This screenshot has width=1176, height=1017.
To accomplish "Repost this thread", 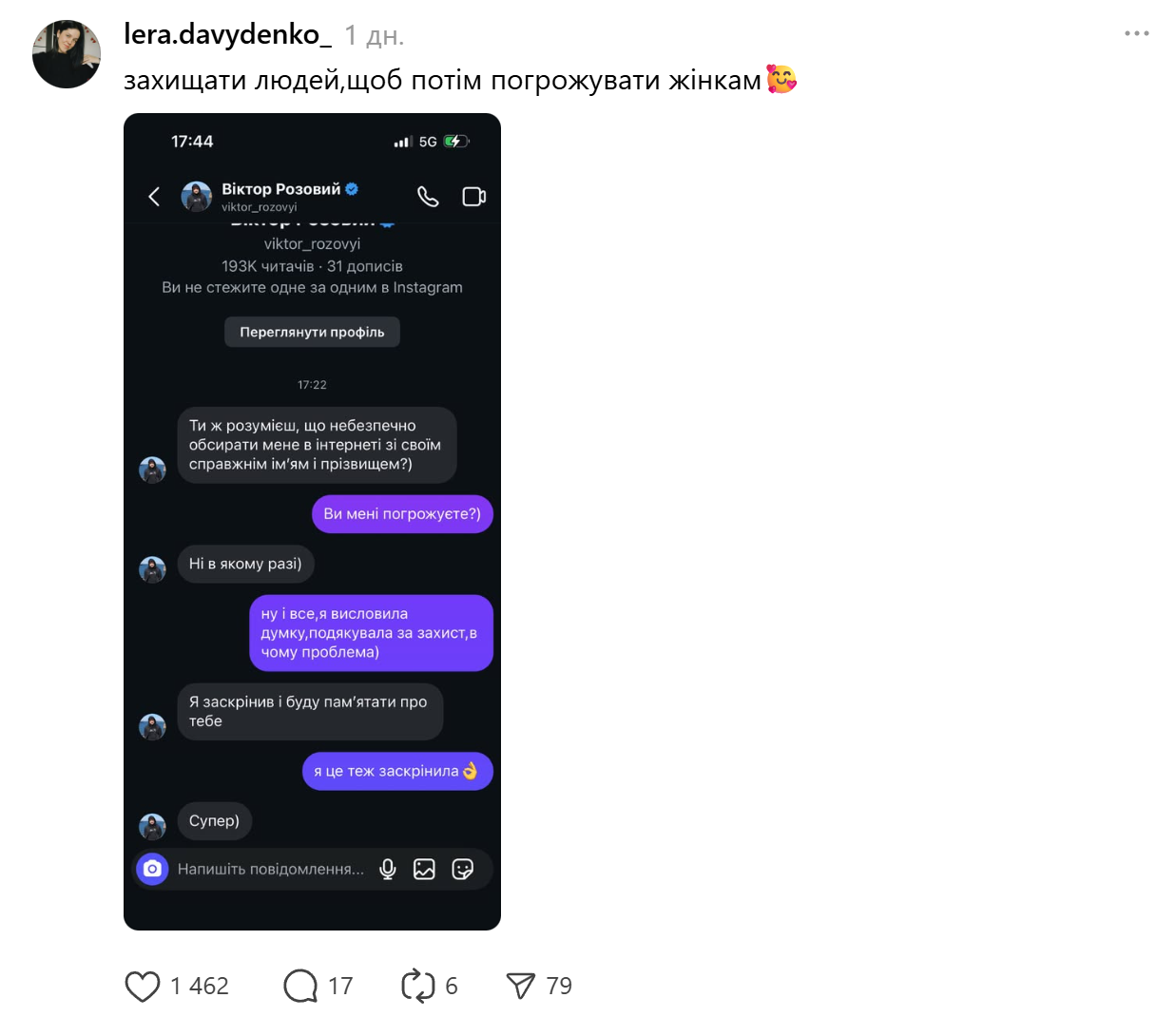I will point(417,987).
